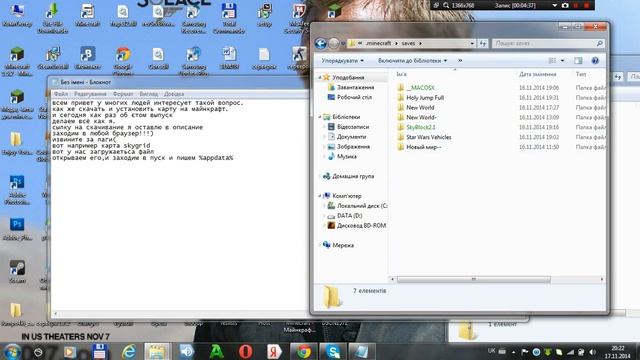The image size is (640, 360).
Task: Select Завантаження in navigation pane
Action: 351,87
